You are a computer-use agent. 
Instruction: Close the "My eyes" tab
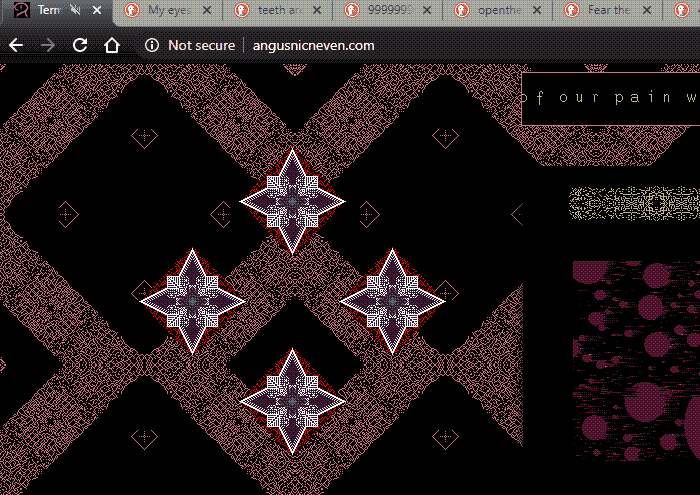206,11
